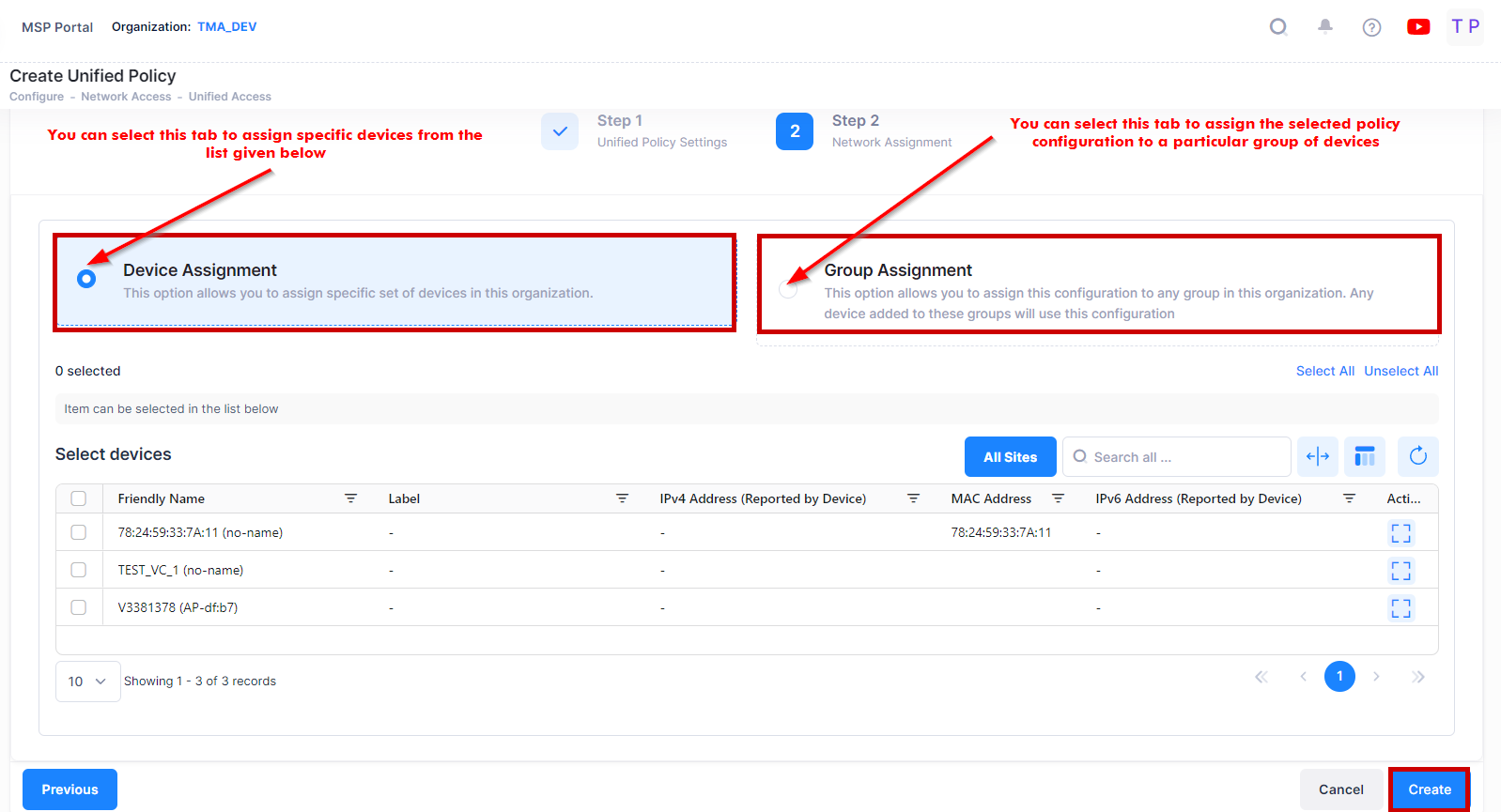Image resolution: width=1501 pixels, height=812 pixels.
Task: Click the column width fit icon
Action: coord(1318,457)
